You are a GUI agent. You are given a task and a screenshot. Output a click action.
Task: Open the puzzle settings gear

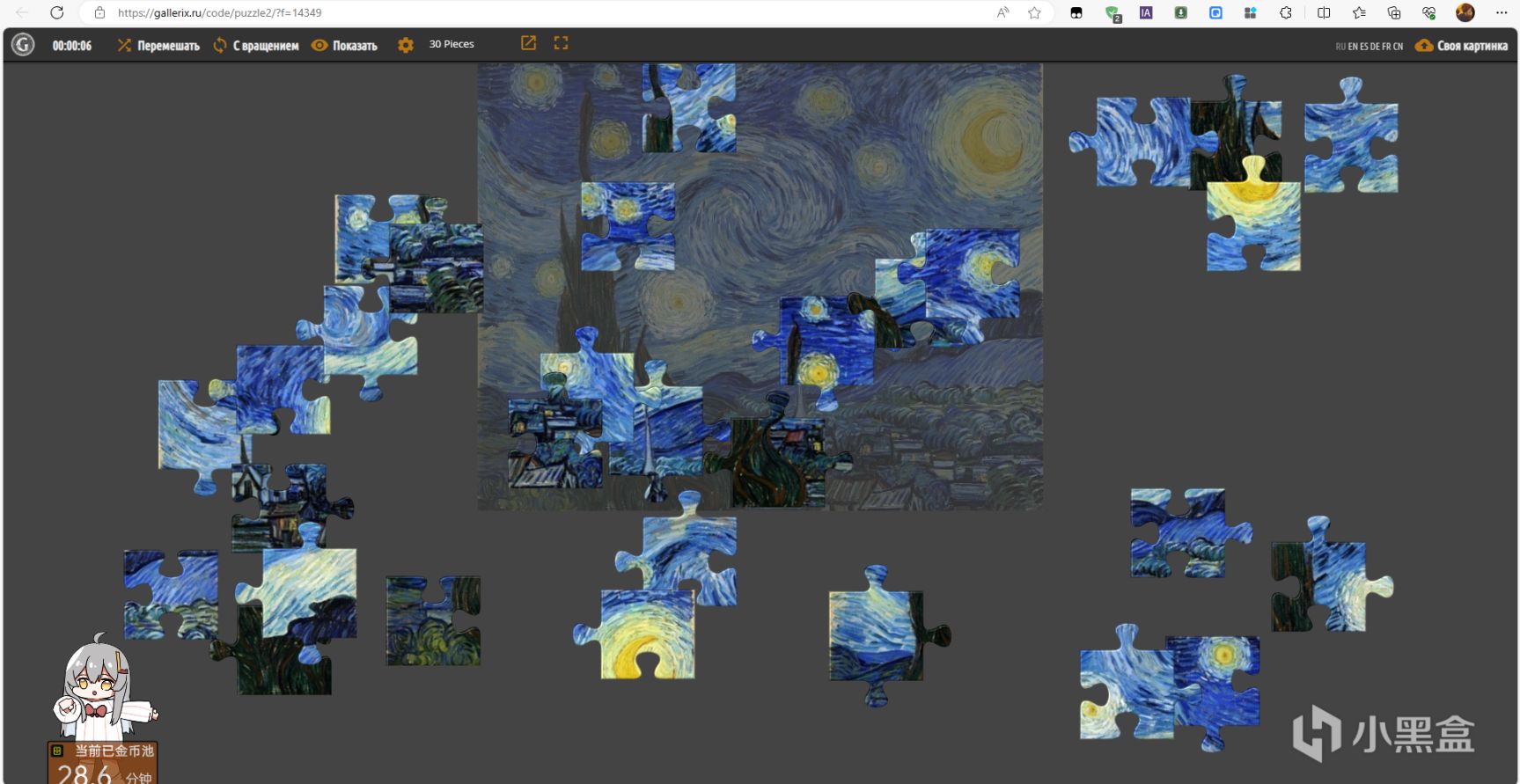[406, 45]
